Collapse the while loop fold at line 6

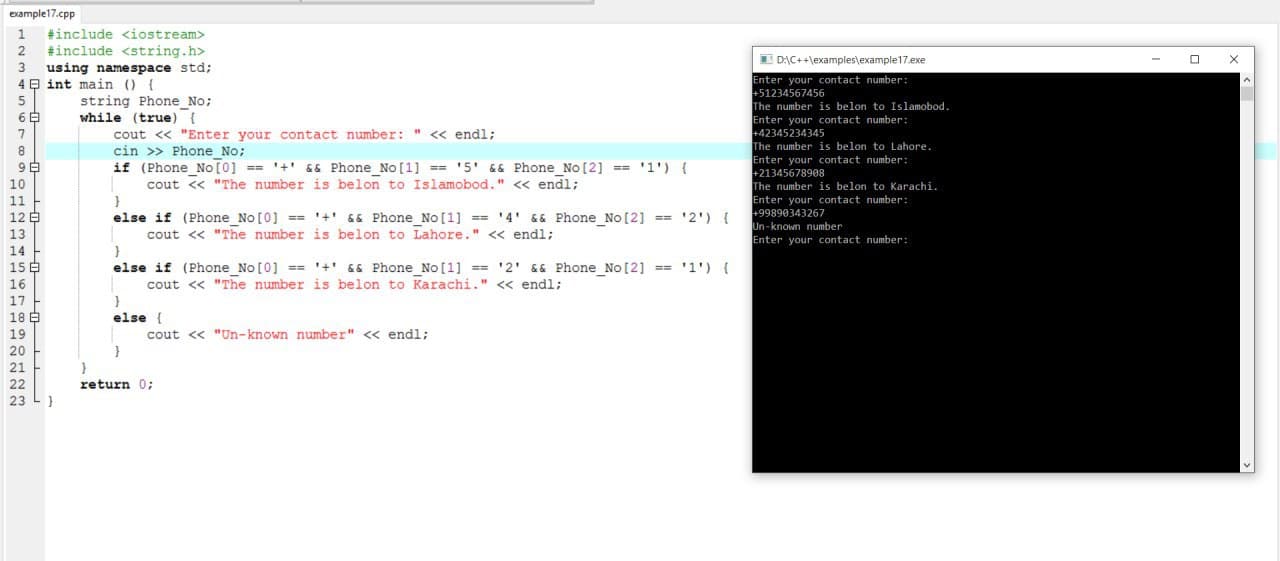(x=36, y=118)
